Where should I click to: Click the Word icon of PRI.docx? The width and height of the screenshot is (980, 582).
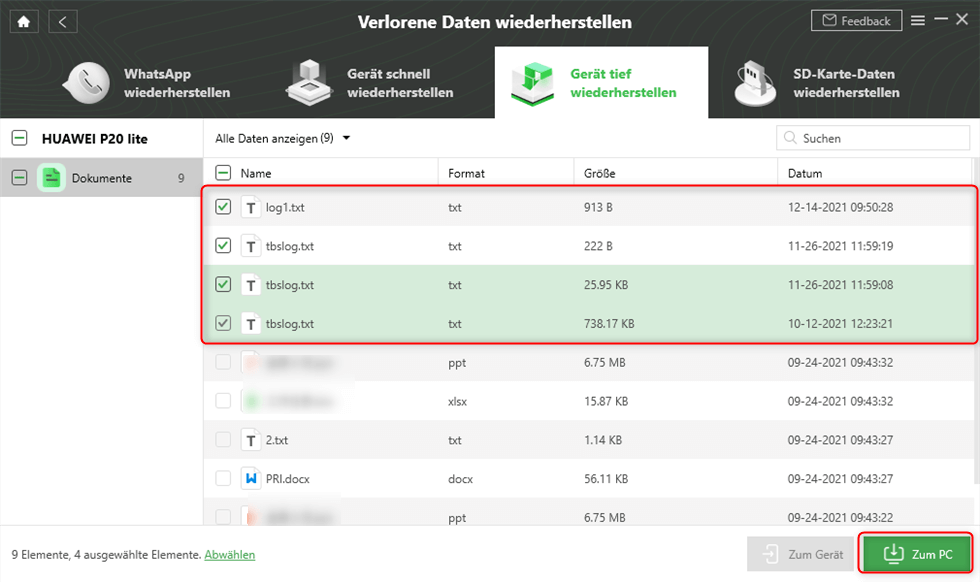pos(251,479)
